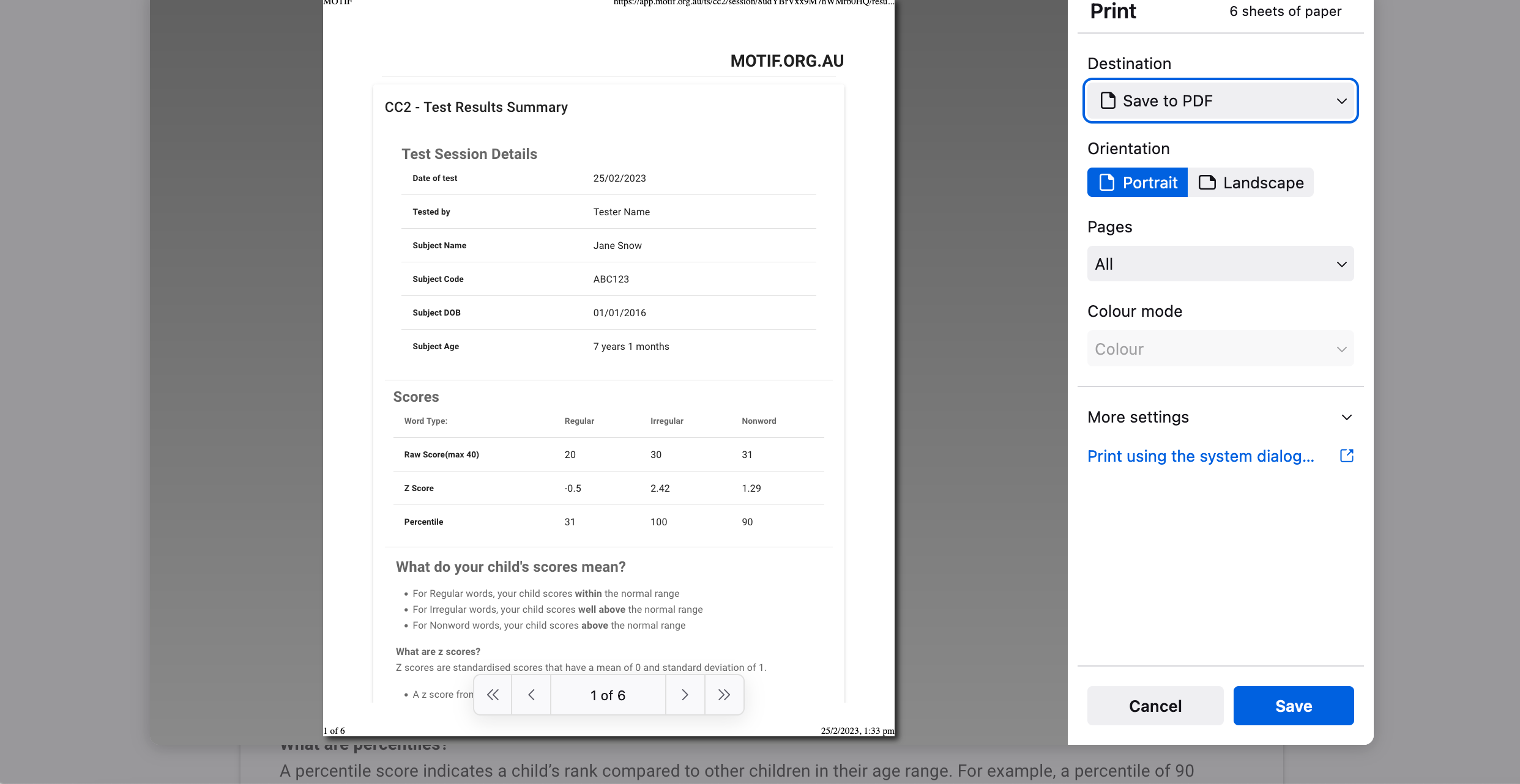The height and width of the screenshot is (784, 1520).
Task: Advance to next preview page
Action: coord(685,695)
